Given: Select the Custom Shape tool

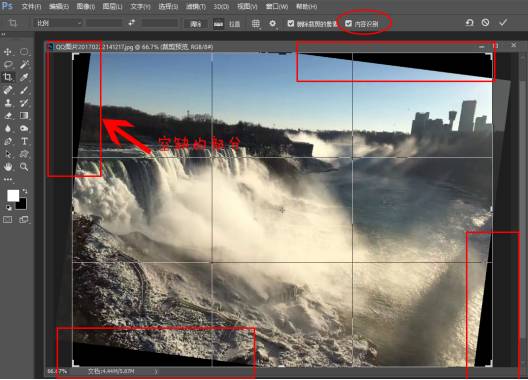Looking at the screenshot, I should click(x=24, y=154).
